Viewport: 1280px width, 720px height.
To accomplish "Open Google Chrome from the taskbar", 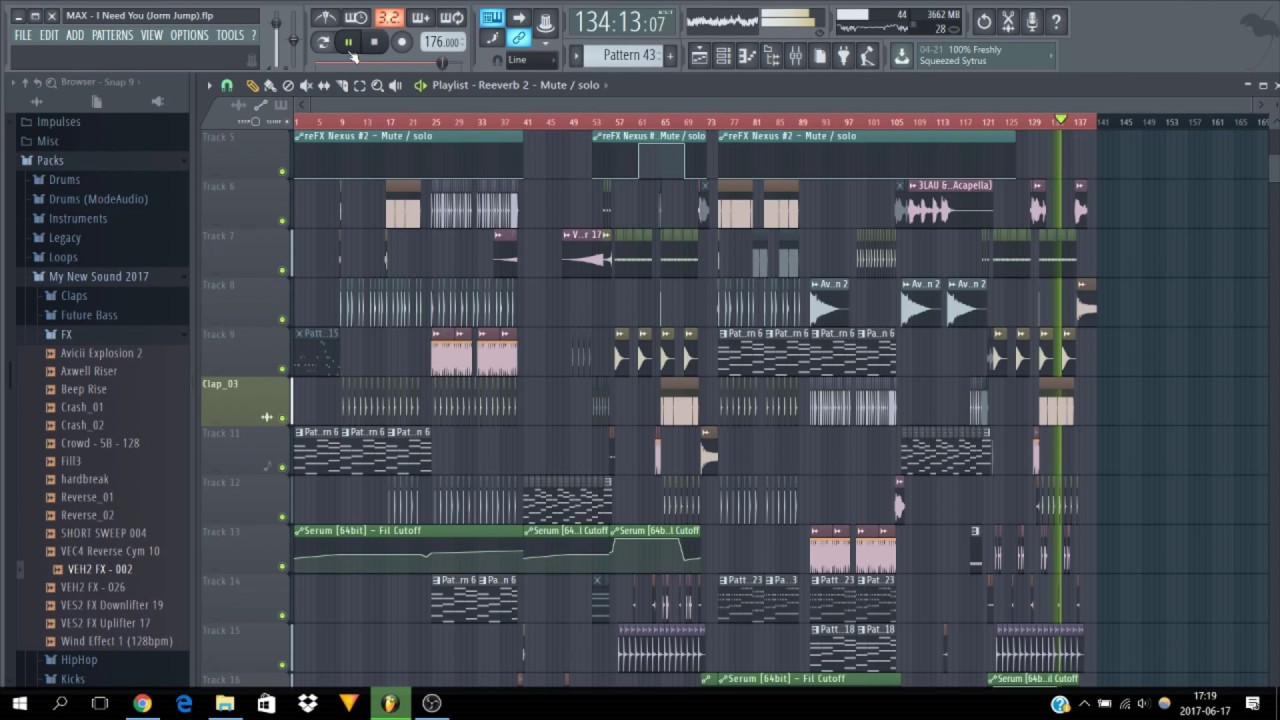I will click(142, 704).
